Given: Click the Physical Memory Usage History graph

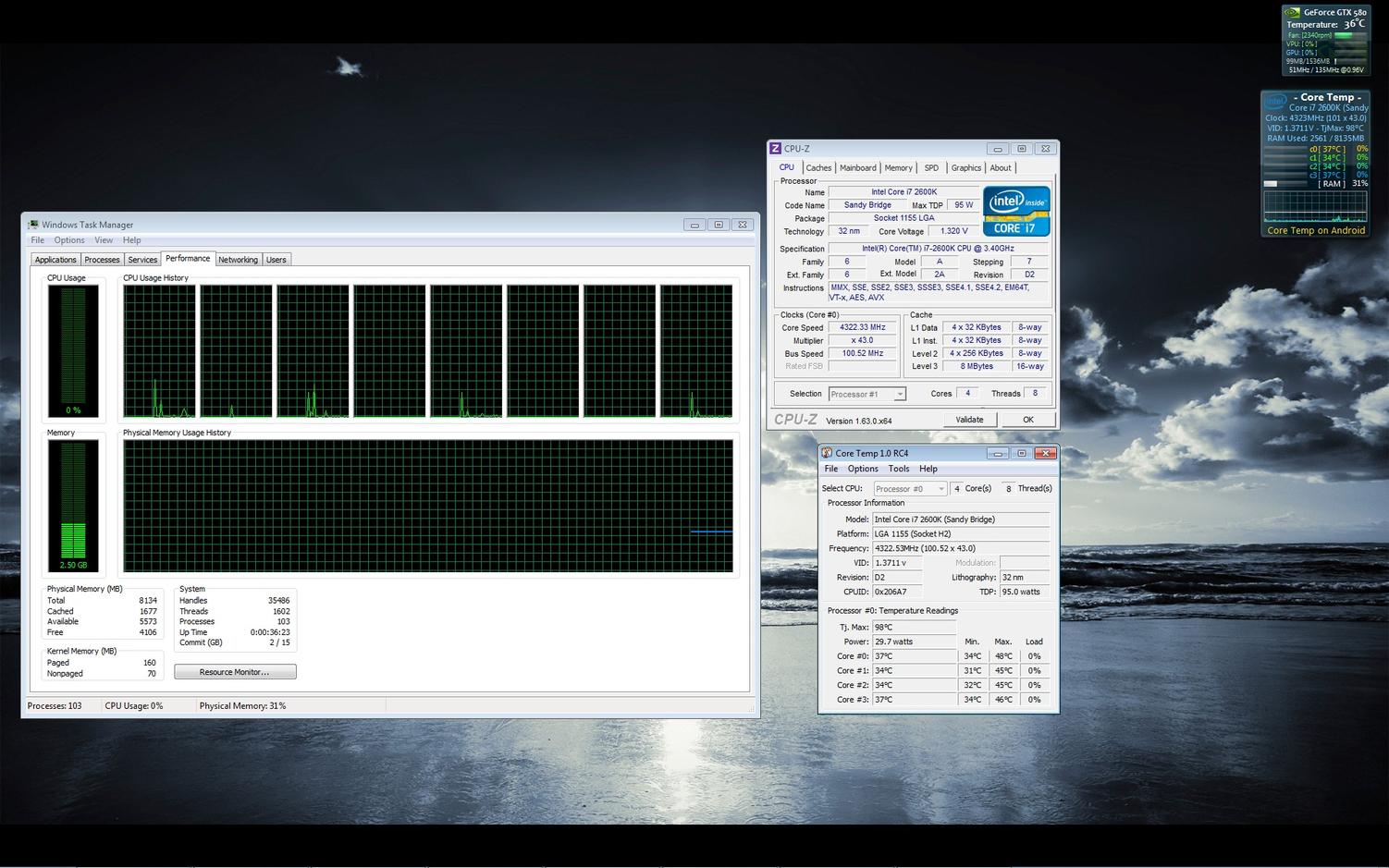Looking at the screenshot, I should [x=428, y=506].
